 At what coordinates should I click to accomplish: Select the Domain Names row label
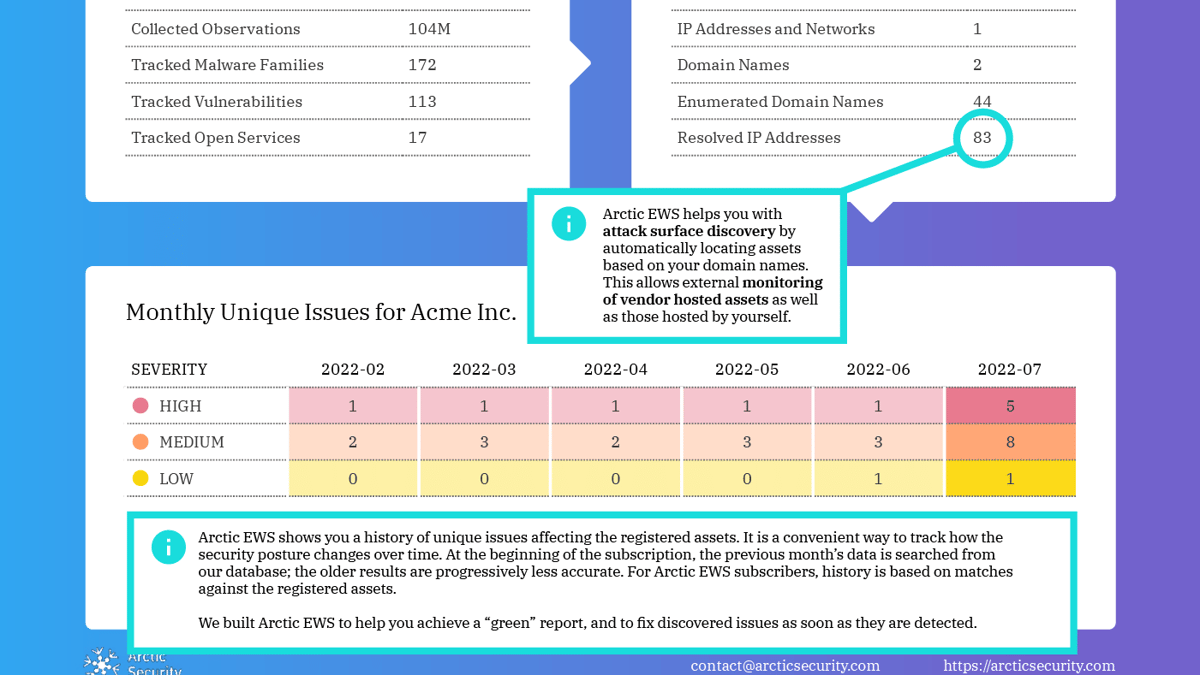tap(733, 65)
